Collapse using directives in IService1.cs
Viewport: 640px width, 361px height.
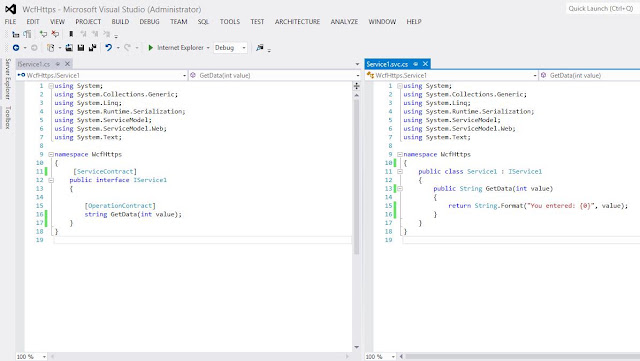point(51,86)
